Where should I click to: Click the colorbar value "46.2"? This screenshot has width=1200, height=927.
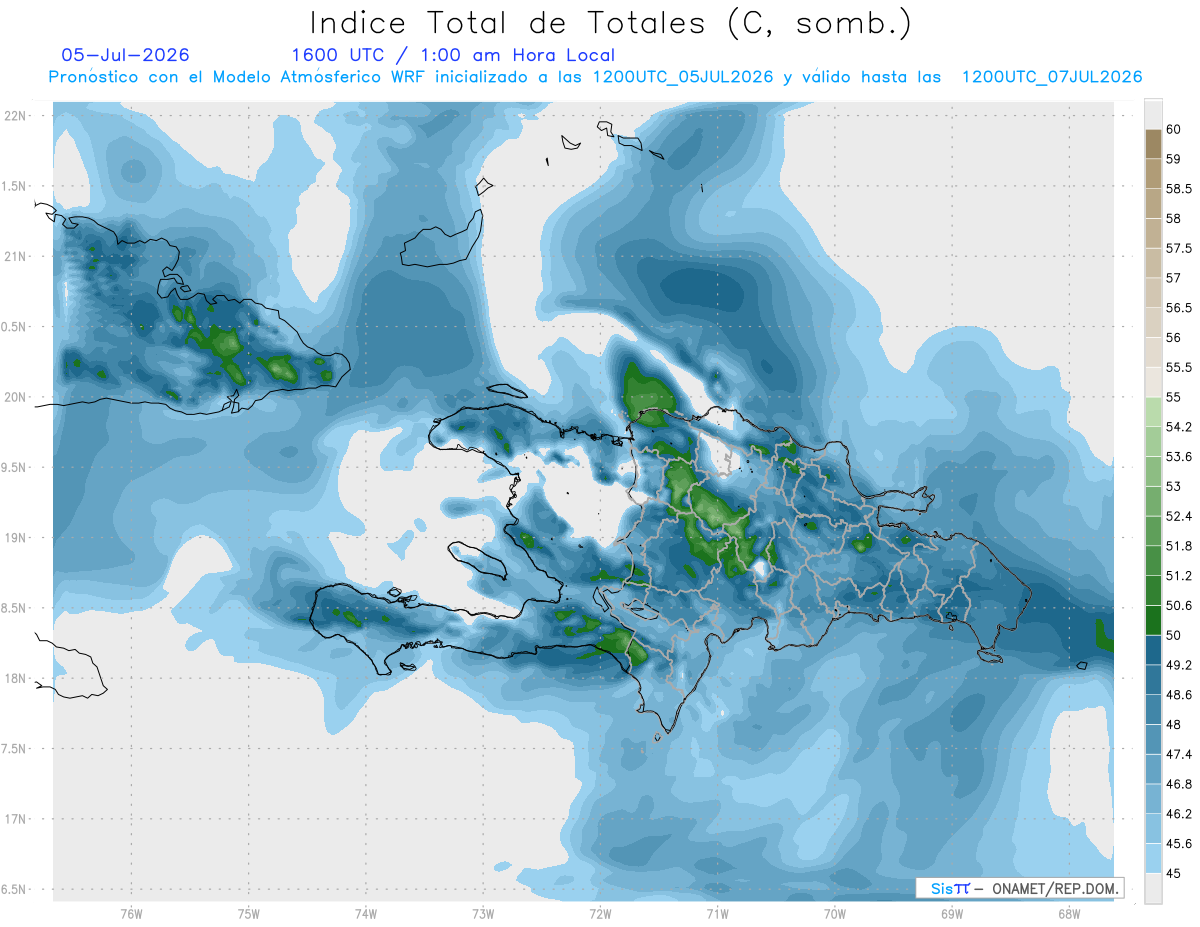[x=1178, y=814]
